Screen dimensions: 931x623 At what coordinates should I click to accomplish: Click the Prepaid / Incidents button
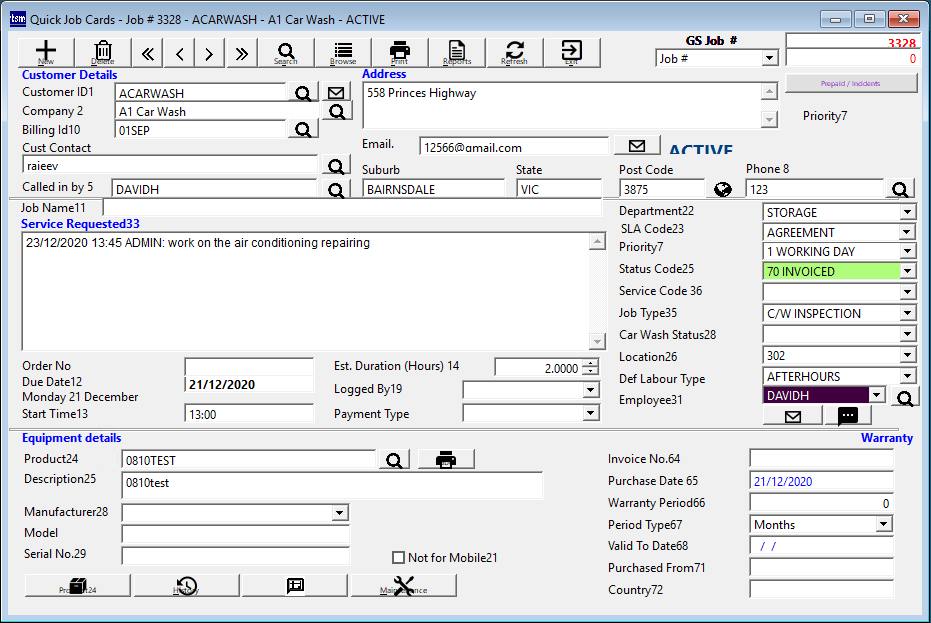pyautogui.click(x=851, y=83)
